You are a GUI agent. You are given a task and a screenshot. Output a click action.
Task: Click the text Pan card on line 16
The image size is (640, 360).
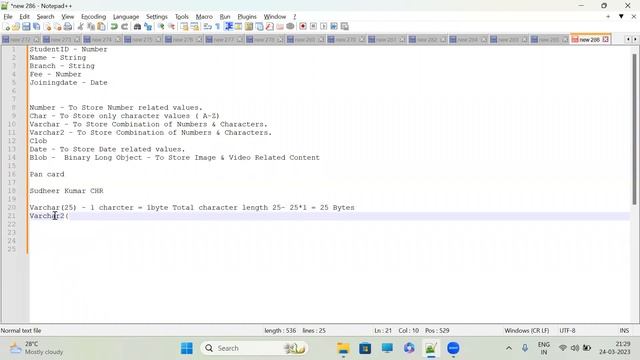click(x=47, y=174)
